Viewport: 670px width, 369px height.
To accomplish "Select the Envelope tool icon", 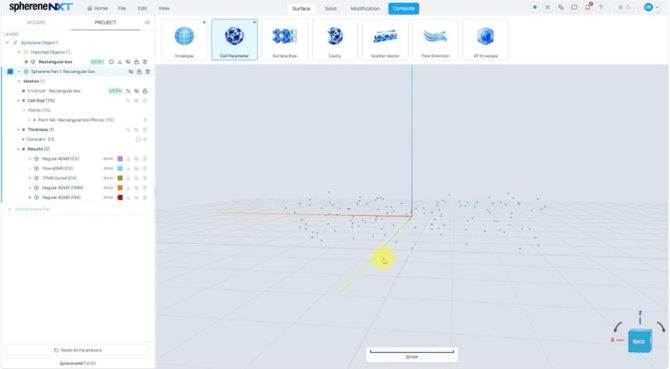I will (x=184, y=39).
